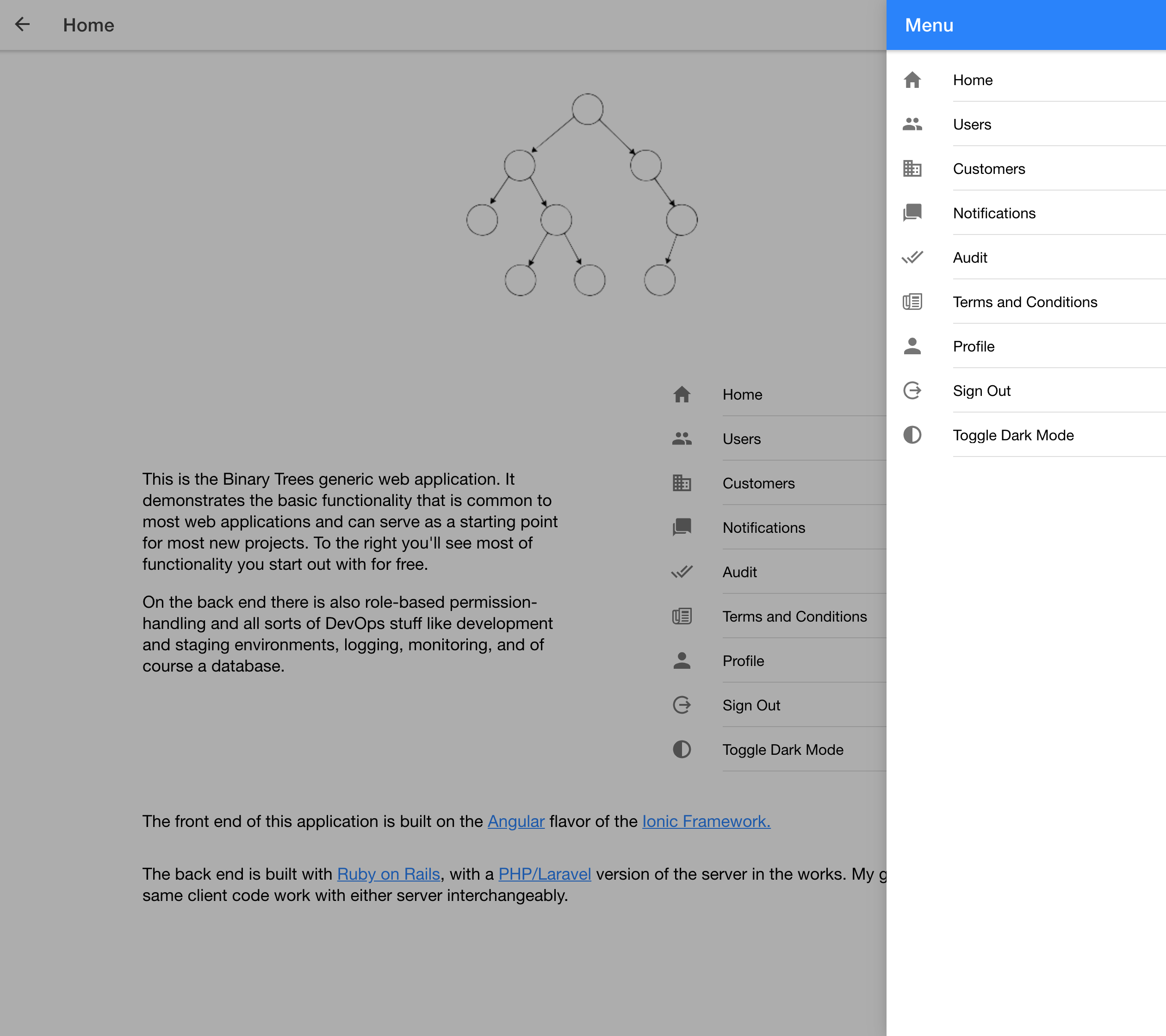Open Profile from the side menu
This screenshot has height=1036, width=1166.
pos(1026,347)
